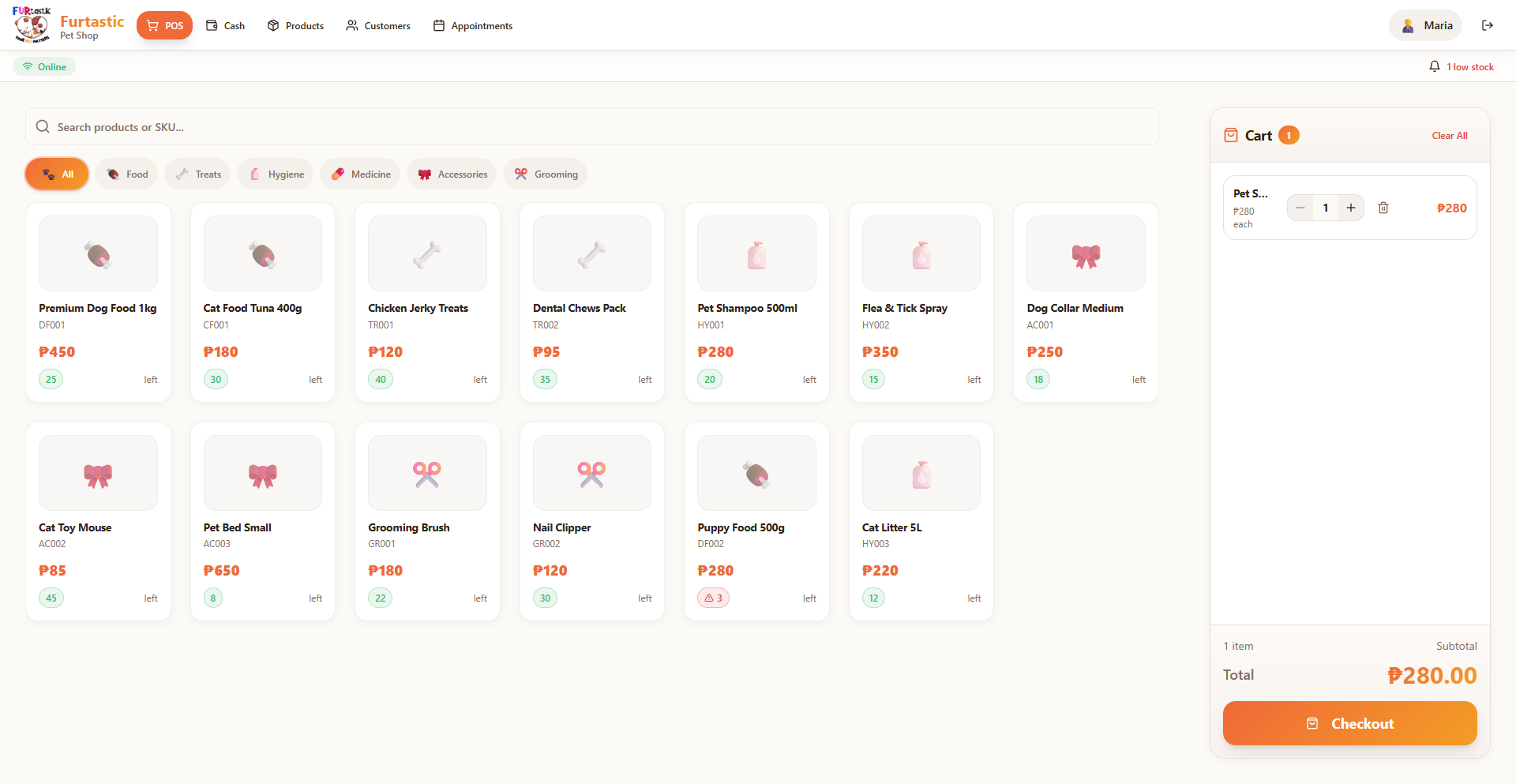Decrease cart item quantity with minus button
The image size is (1516, 784).
[x=1300, y=208]
